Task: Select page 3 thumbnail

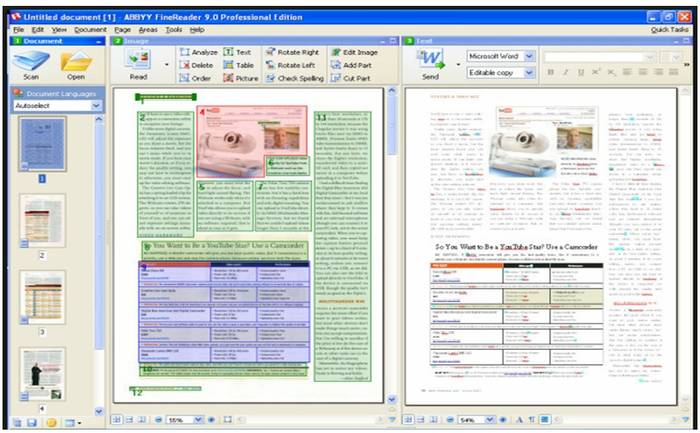Action: point(42,297)
